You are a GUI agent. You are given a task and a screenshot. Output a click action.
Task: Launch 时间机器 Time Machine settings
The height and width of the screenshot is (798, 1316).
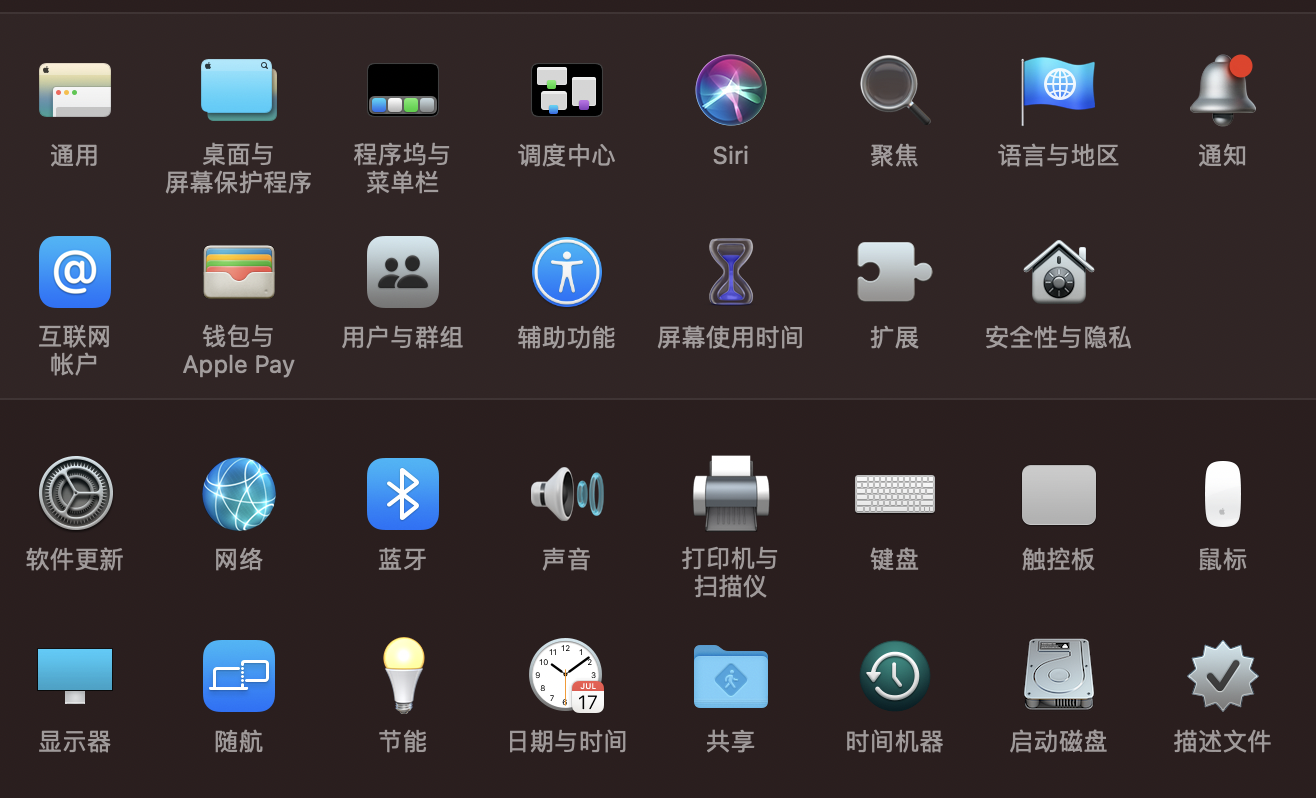pos(895,676)
